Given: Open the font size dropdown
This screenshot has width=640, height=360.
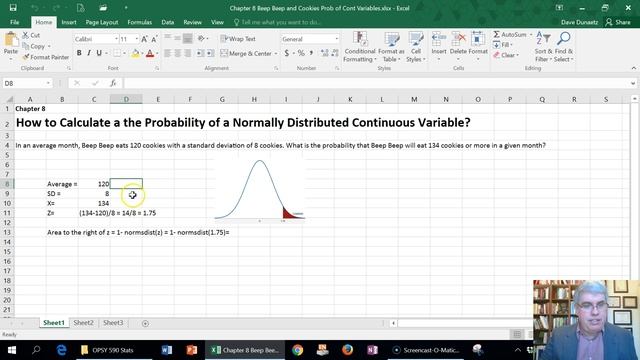Looking at the screenshot, I should 136,39.
